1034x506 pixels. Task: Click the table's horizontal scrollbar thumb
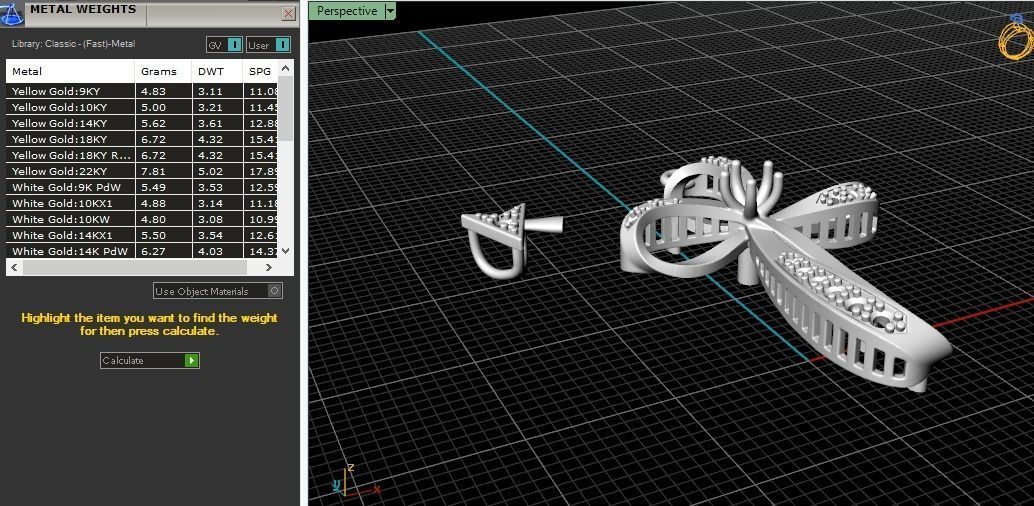(x=135, y=267)
